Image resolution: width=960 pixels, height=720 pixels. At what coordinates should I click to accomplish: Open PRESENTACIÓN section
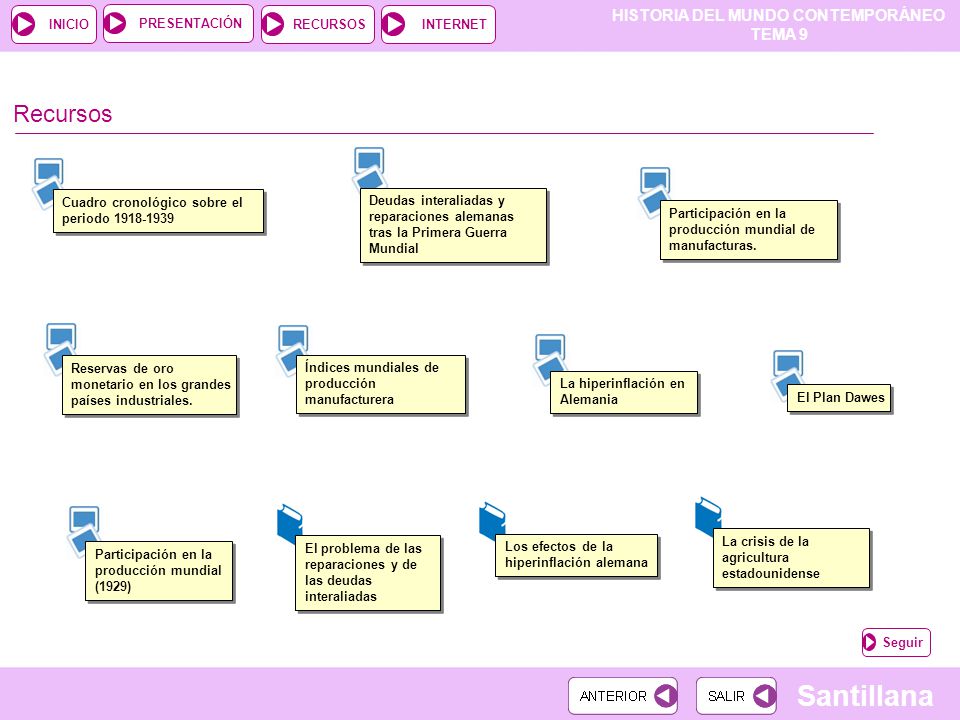(178, 23)
